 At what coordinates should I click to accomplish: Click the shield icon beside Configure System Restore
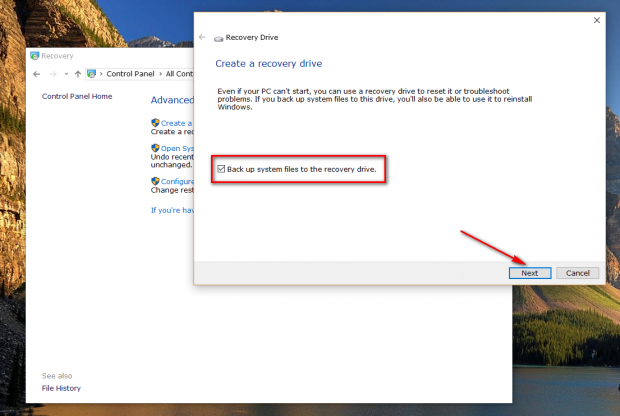tap(155, 181)
